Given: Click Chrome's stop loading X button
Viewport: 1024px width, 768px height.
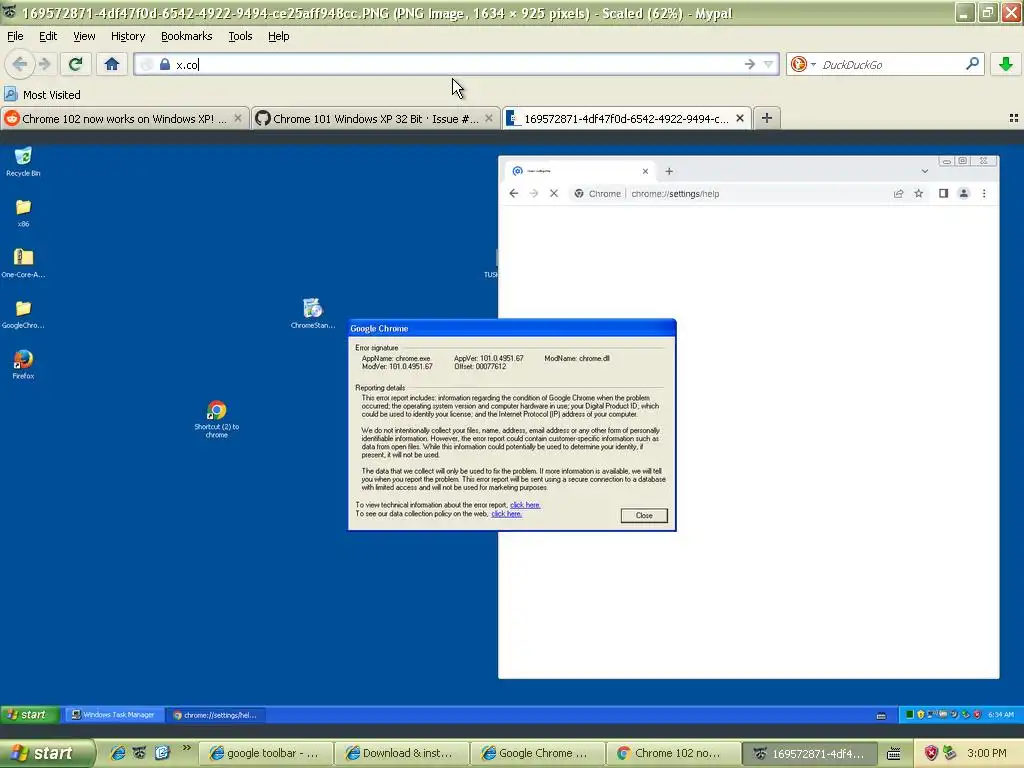Looking at the screenshot, I should point(554,193).
